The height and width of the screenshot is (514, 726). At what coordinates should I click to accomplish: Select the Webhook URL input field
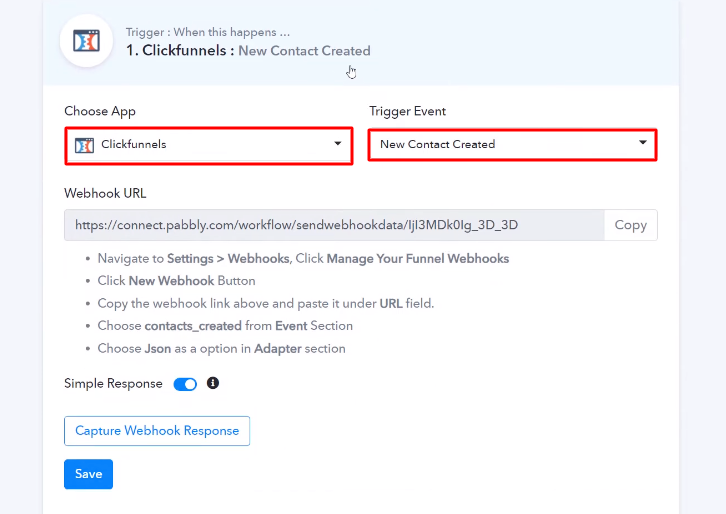click(334, 225)
